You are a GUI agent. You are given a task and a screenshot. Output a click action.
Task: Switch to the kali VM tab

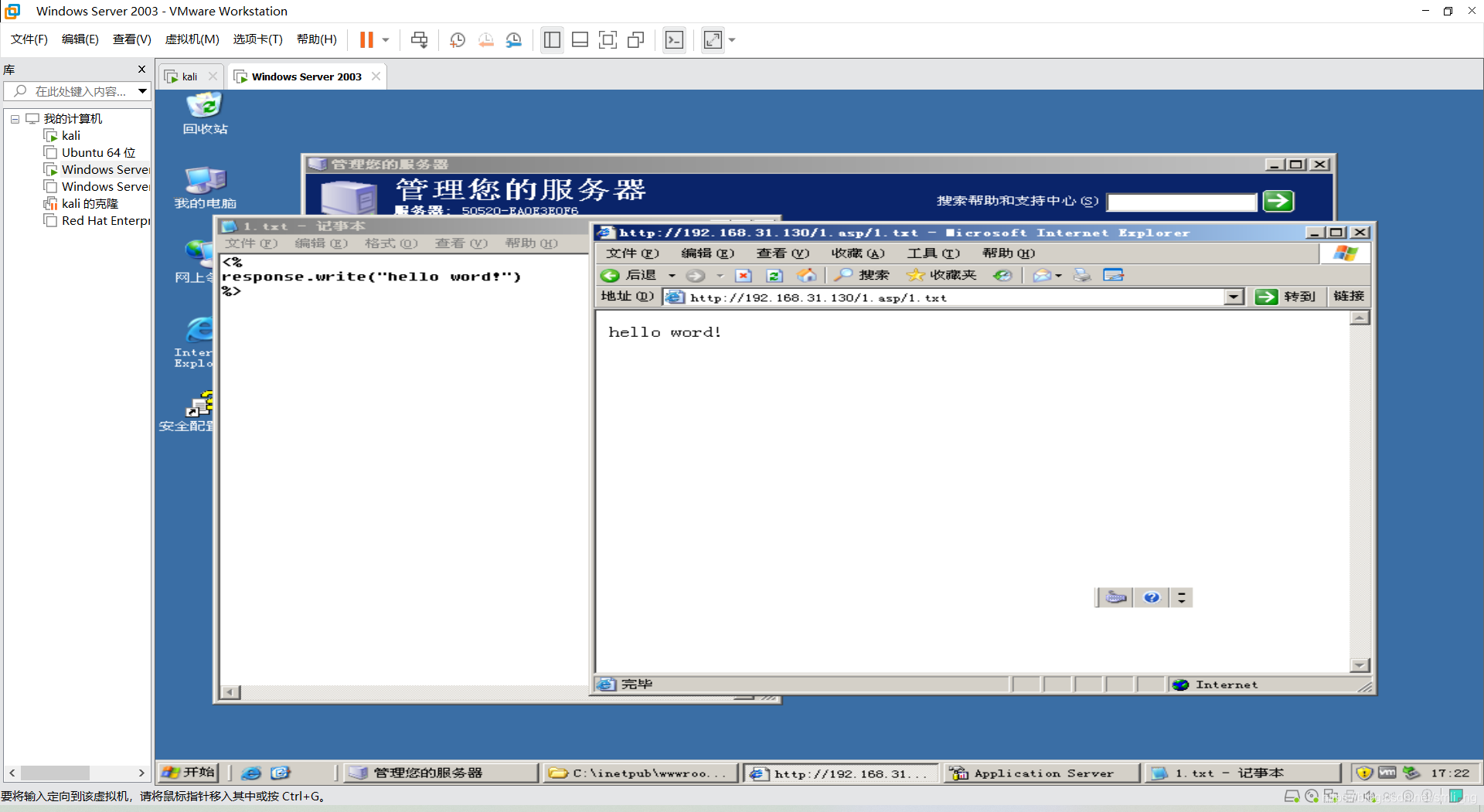point(190,76)
